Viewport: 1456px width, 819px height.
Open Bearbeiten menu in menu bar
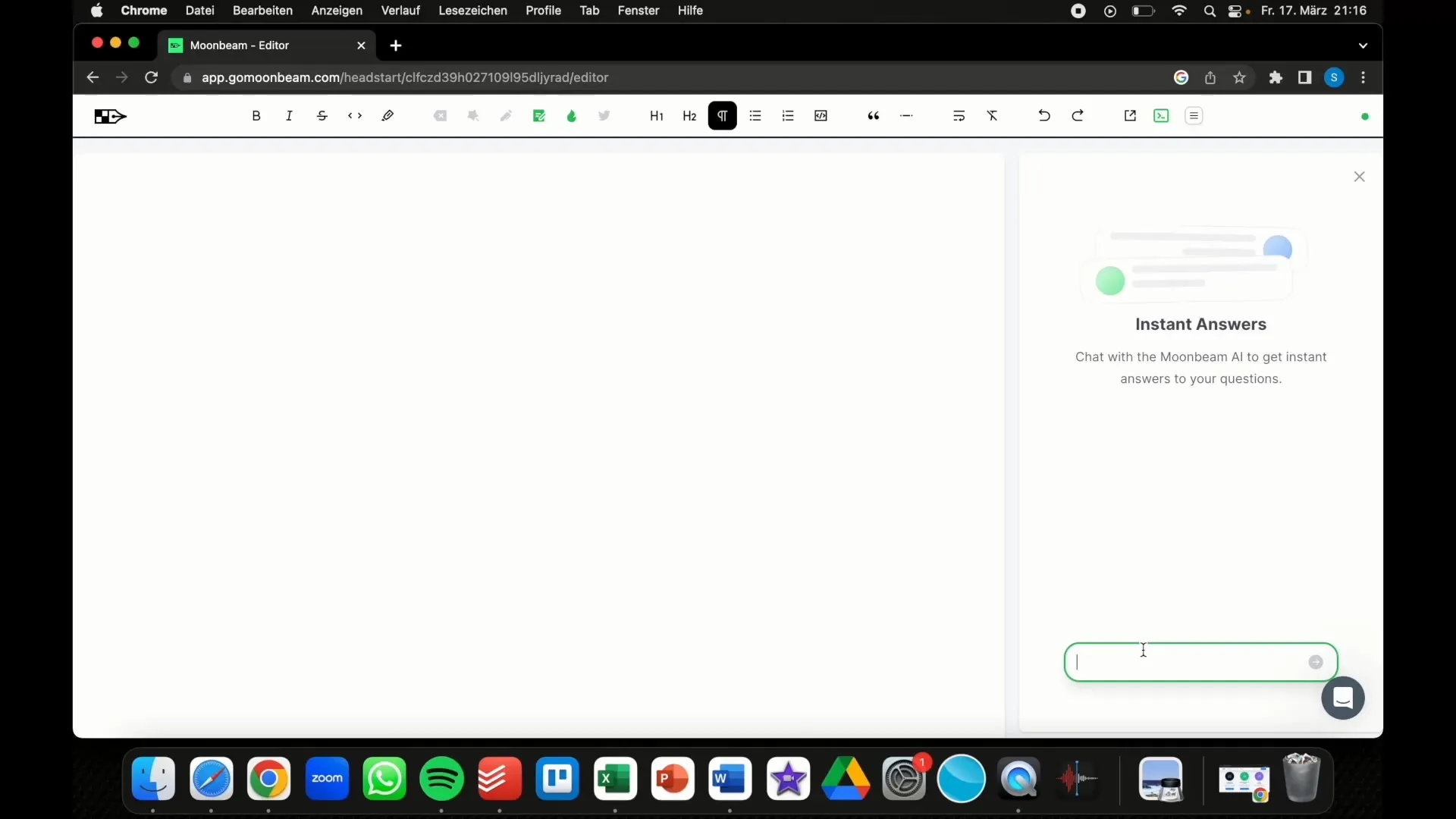[260, 10]
